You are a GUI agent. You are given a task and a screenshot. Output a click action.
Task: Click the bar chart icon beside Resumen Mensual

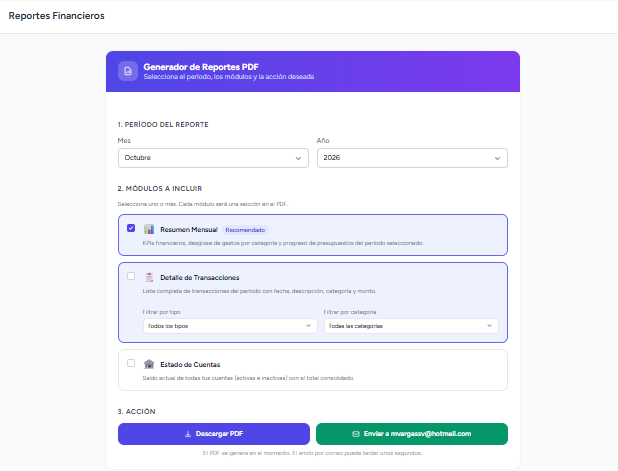(149, 229)
